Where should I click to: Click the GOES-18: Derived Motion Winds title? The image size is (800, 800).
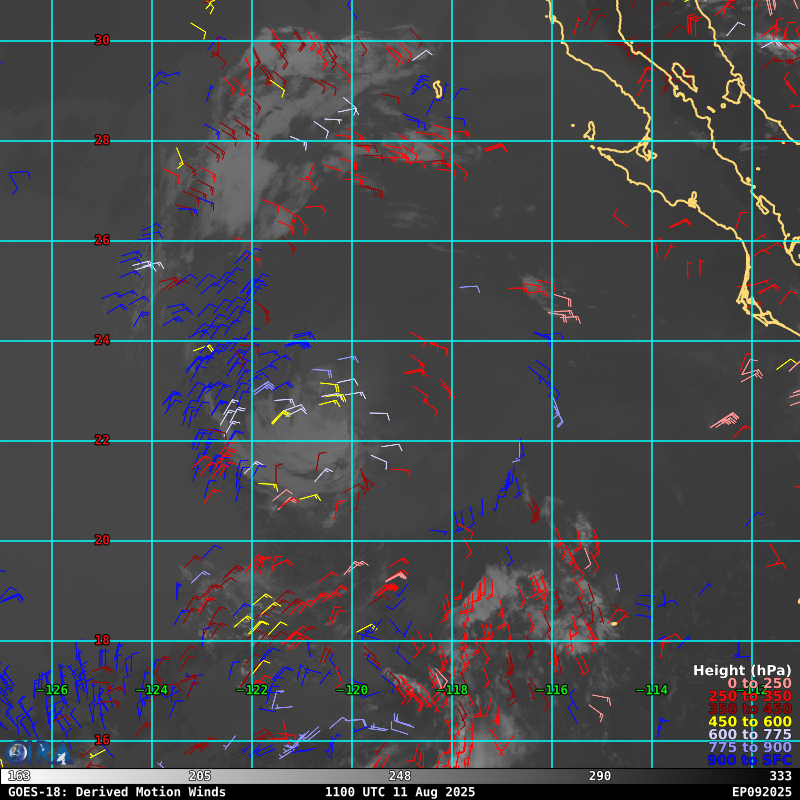[x=117, y=792]
